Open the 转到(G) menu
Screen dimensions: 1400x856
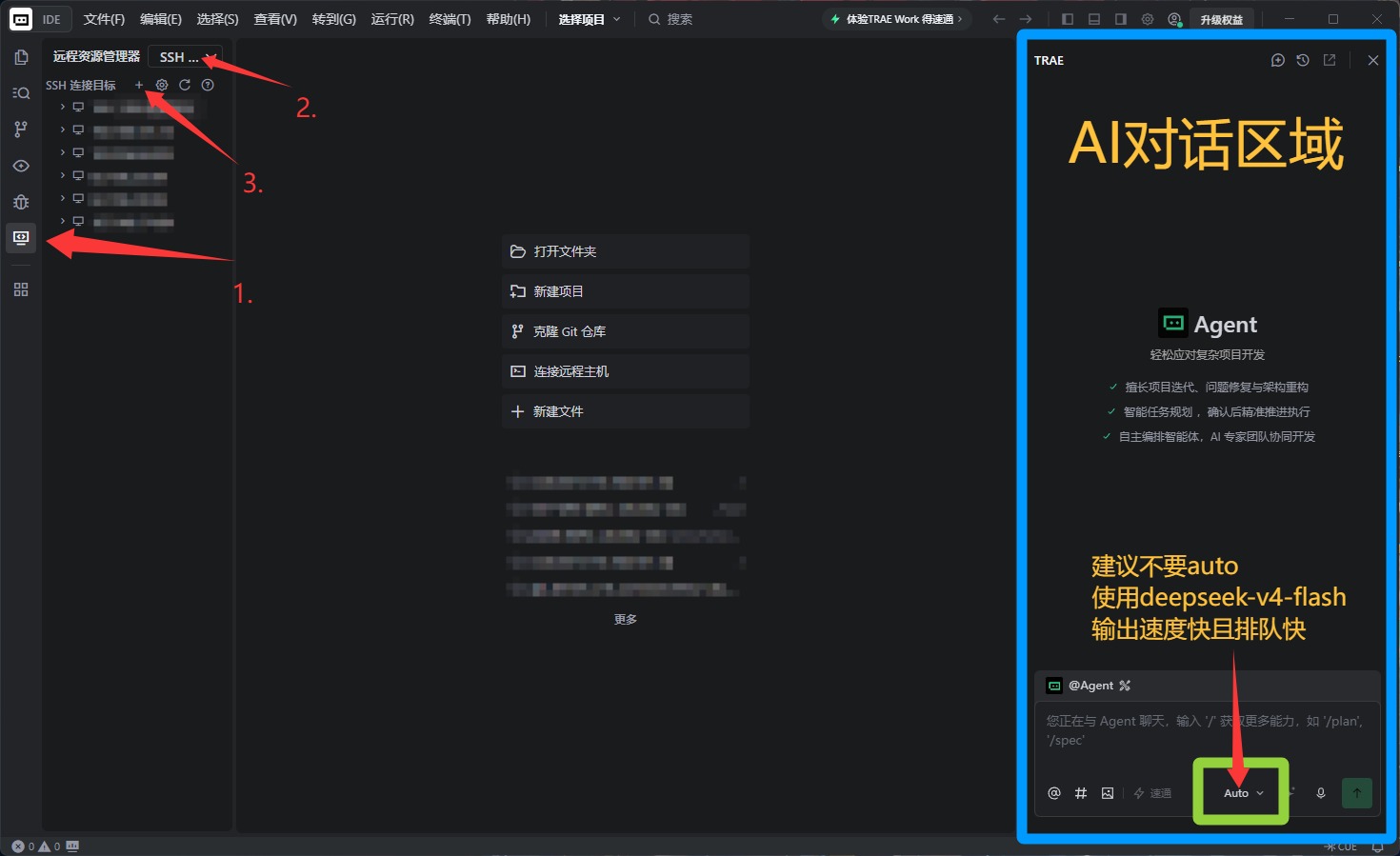click(x=333, y=19)
